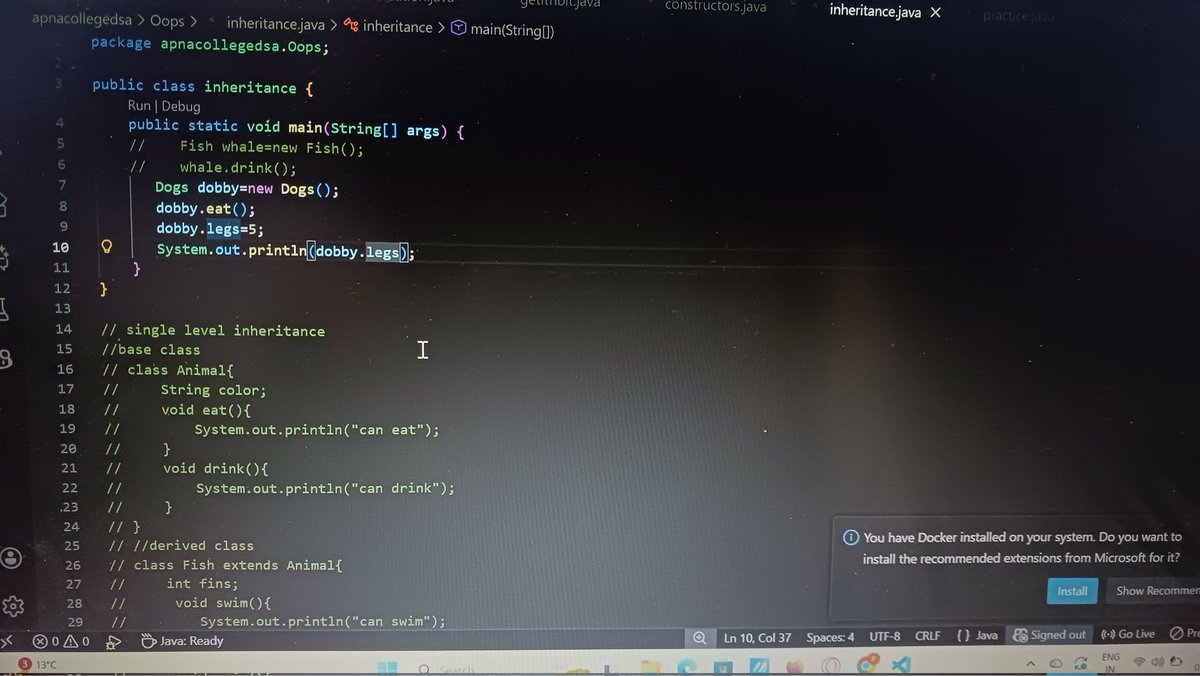Click the 'Dogs dobby=new Dogs();' line
This screenshot has height=676, width=1200.
[x=247, y=189]
